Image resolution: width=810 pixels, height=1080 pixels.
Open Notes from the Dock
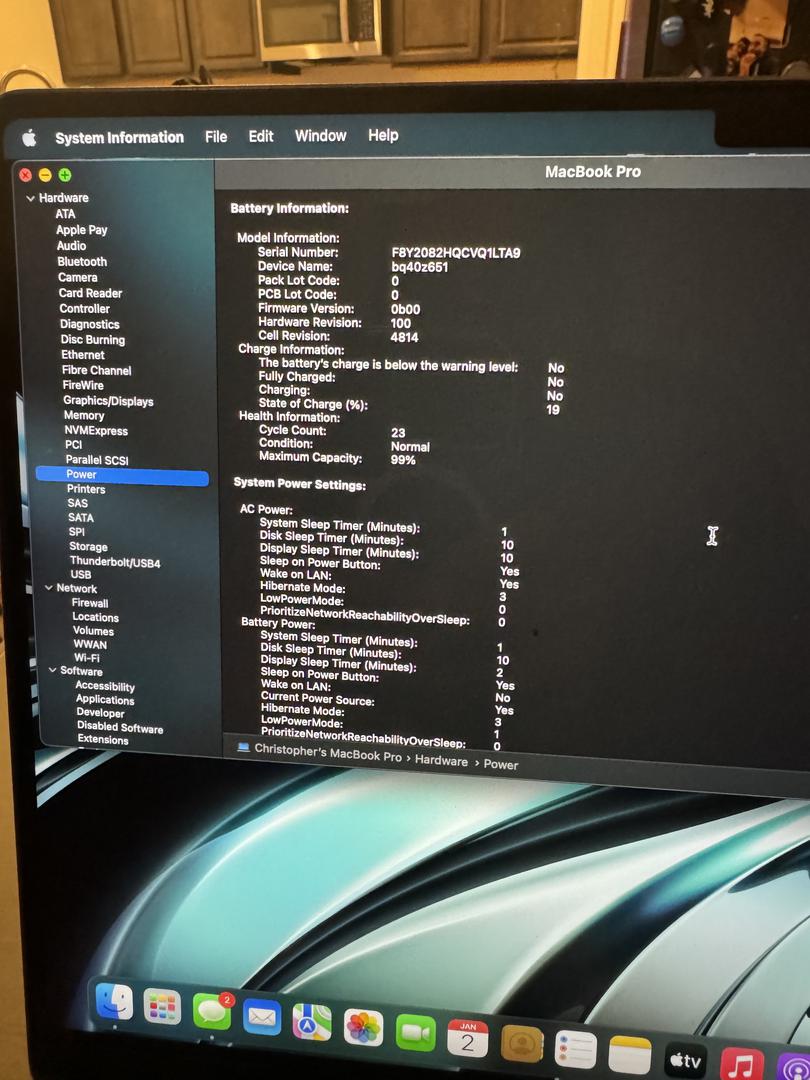click(630, 1055)
